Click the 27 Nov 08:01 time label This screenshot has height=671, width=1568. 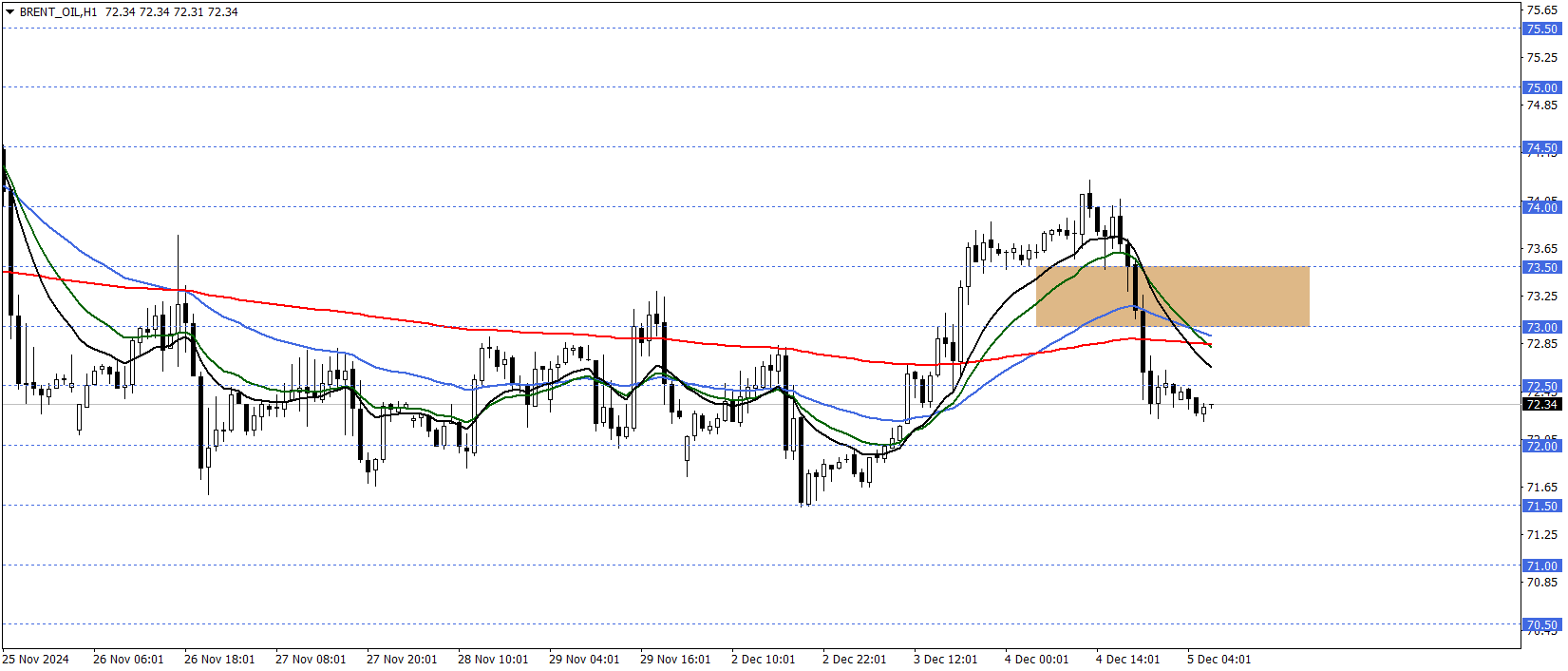(x=311, y=660)
